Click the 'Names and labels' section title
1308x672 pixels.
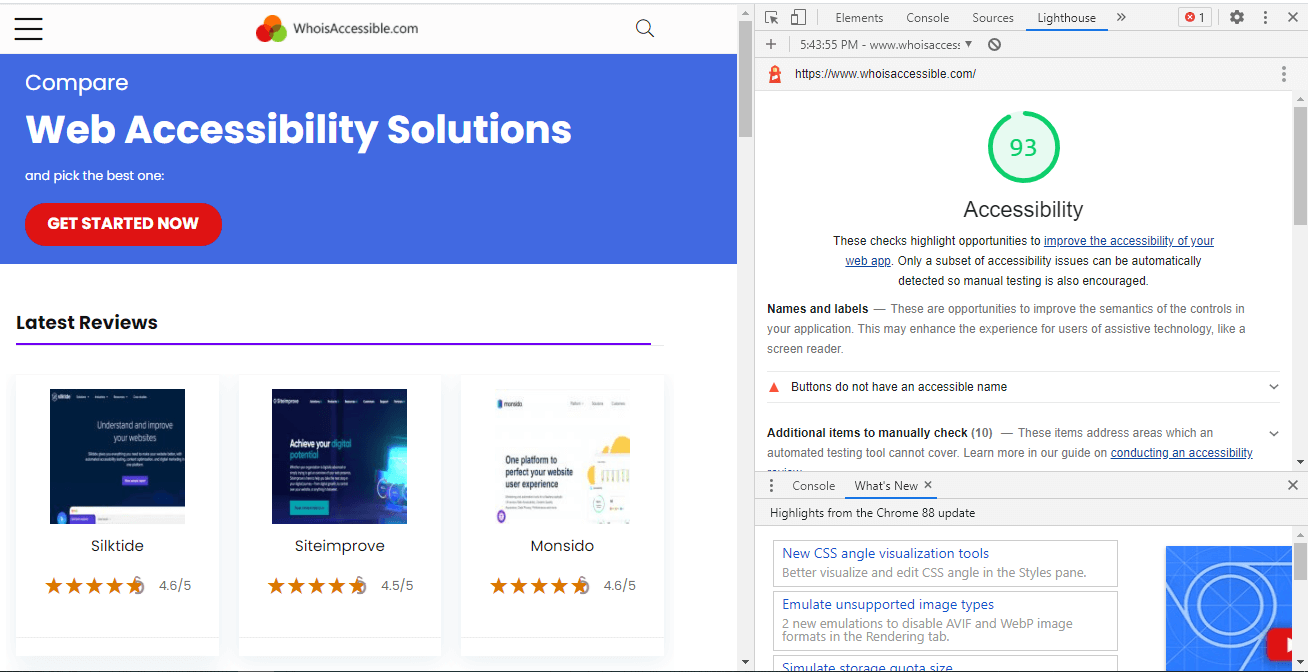(817, 309)
